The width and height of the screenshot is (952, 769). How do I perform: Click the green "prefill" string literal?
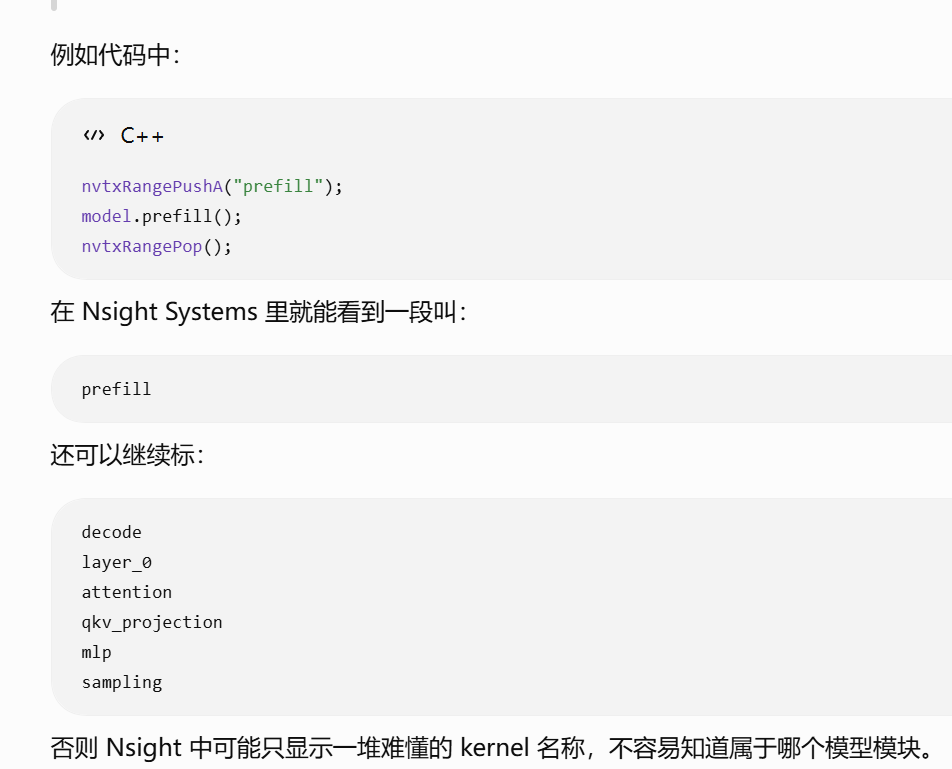click(x=278, y=186)
